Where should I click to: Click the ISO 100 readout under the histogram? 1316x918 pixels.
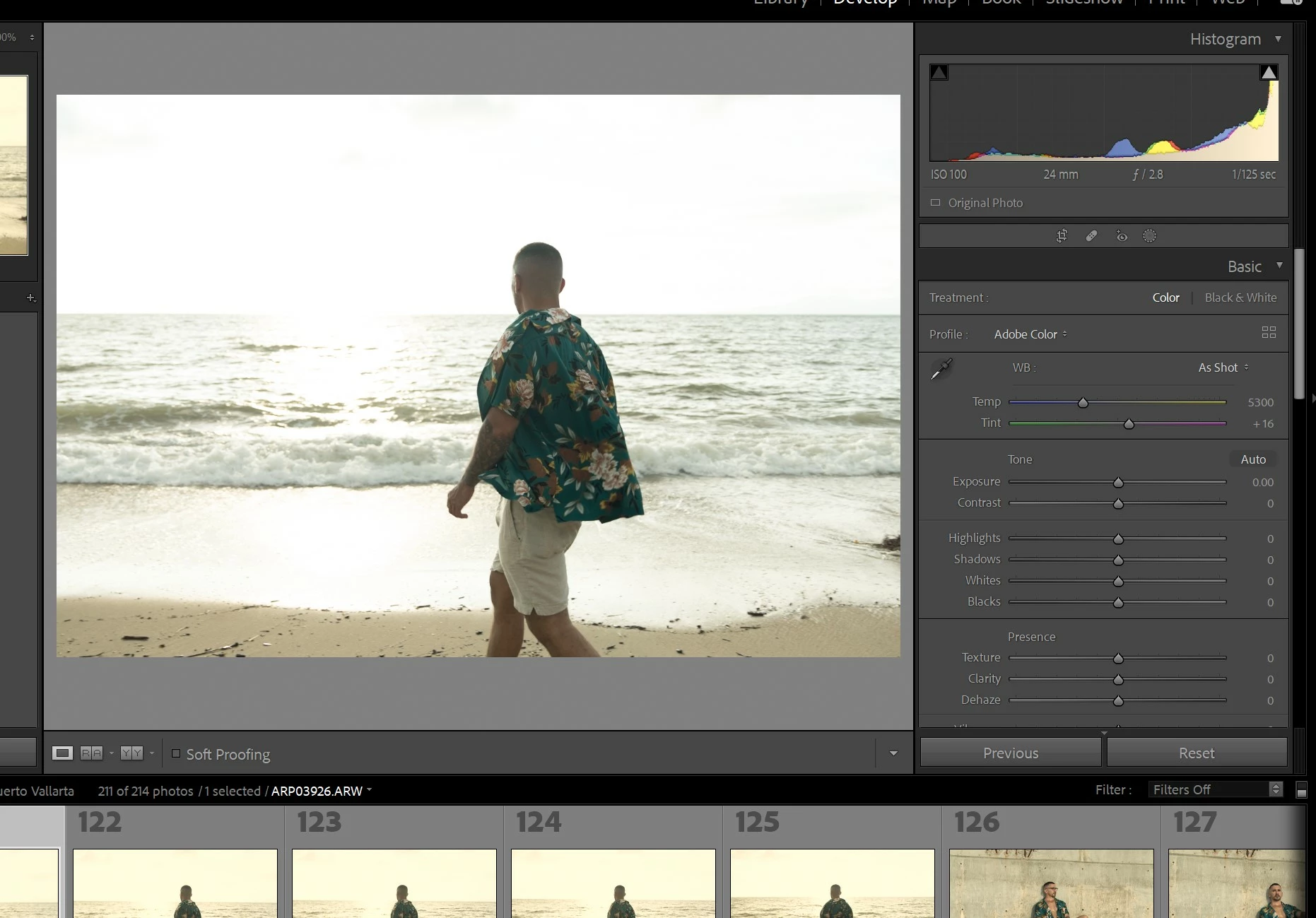click(948, 175)
